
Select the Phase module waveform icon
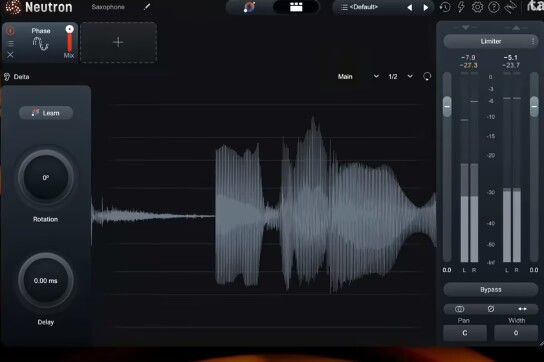tap(41, 44)
